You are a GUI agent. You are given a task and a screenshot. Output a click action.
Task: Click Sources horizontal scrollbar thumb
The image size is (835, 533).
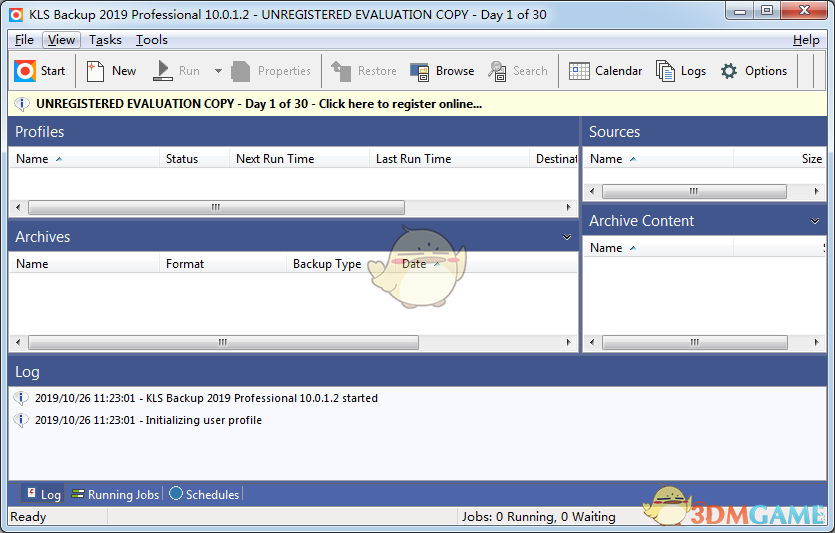tap(694, 191)
